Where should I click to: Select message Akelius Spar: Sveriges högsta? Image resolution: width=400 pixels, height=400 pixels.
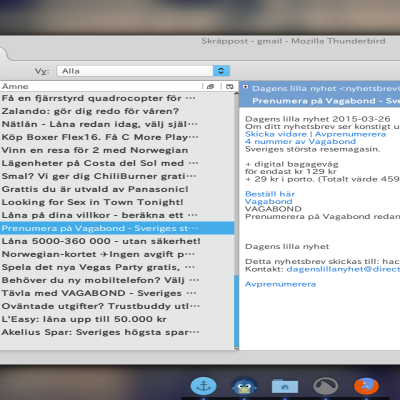tap(117, 332)
